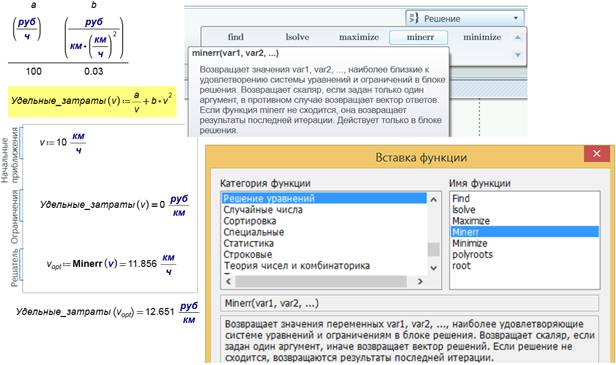Click category list scroll up arrow
The height and width of the screenshot is (365, 616).
(434, 200)
